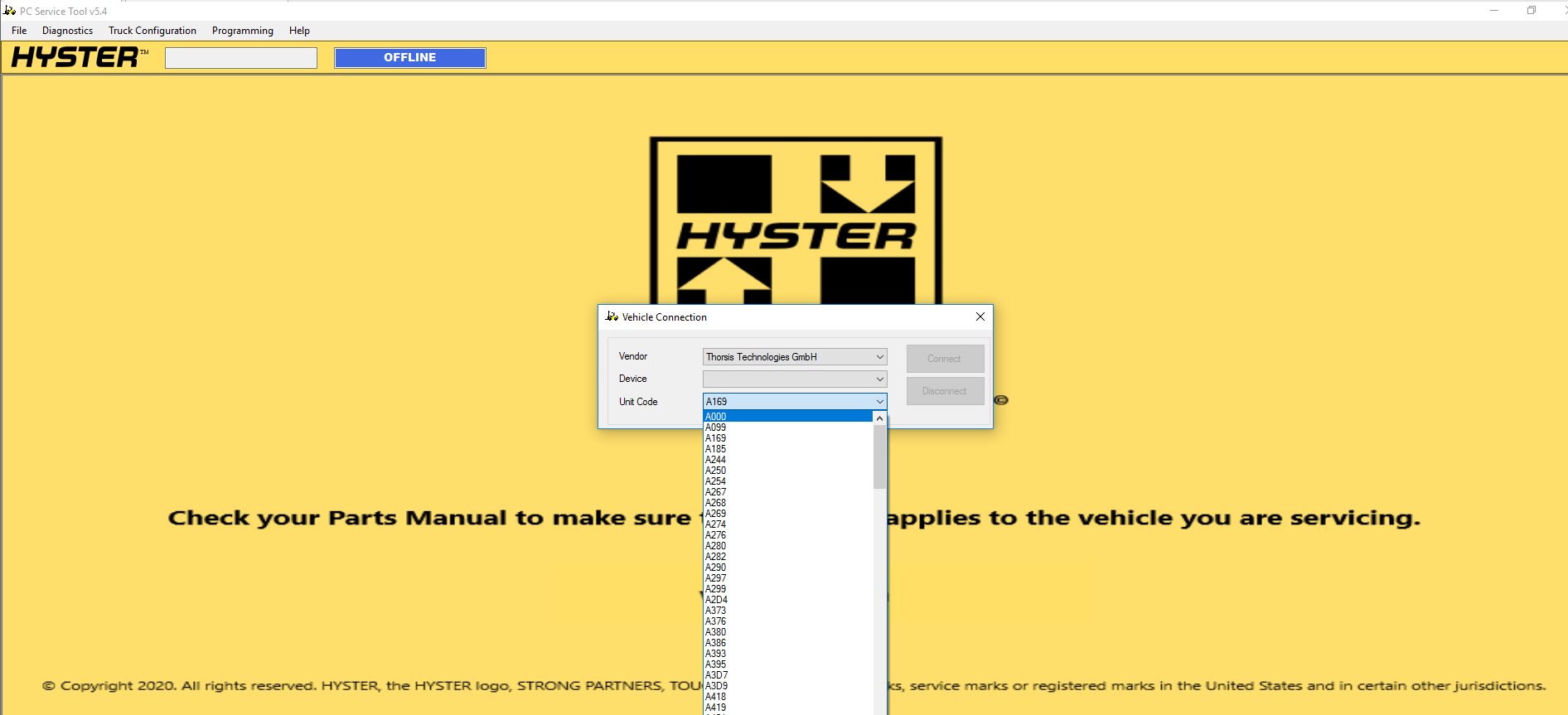Click the OFFLINE status indicator
The image size is (1568, 715).
pos(409,58)
